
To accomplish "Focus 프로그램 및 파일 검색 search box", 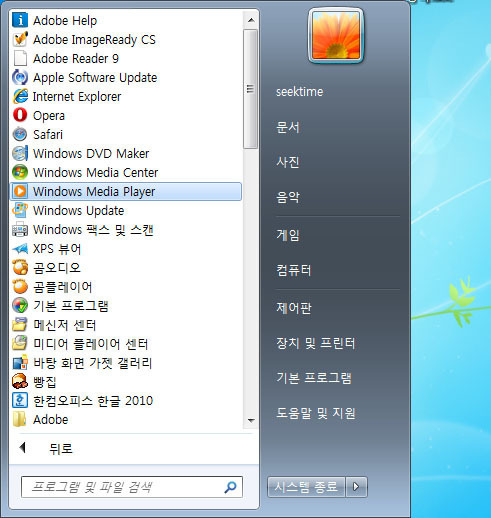I will coord(132,487).
